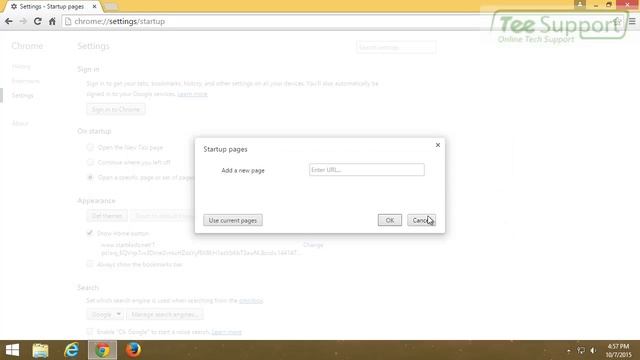Close the Settings - Startup pages tab
This screenshot has width=640, height=360.
coord(94,7)
